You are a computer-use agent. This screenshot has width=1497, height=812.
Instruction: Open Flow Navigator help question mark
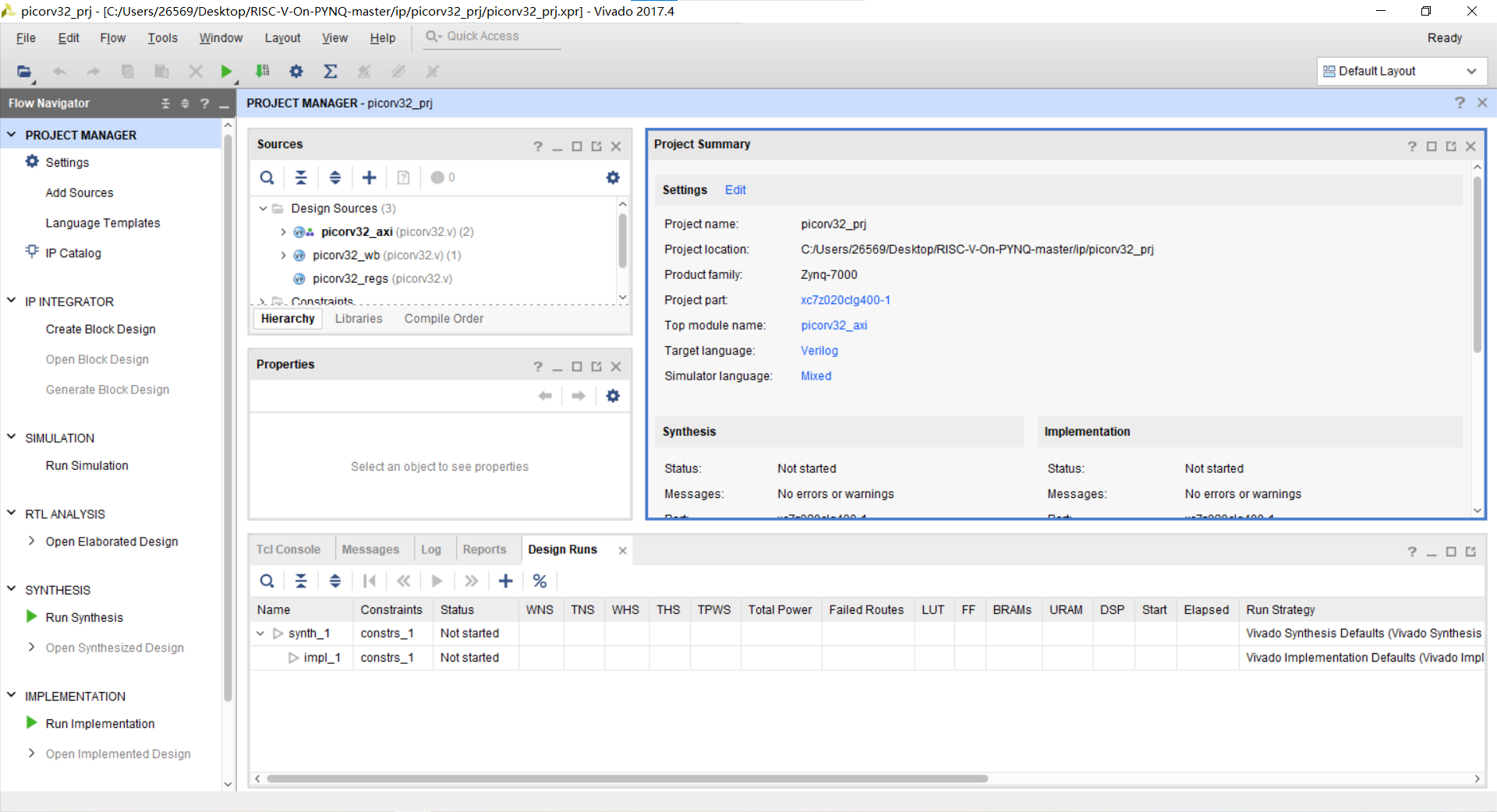(204, 103)
